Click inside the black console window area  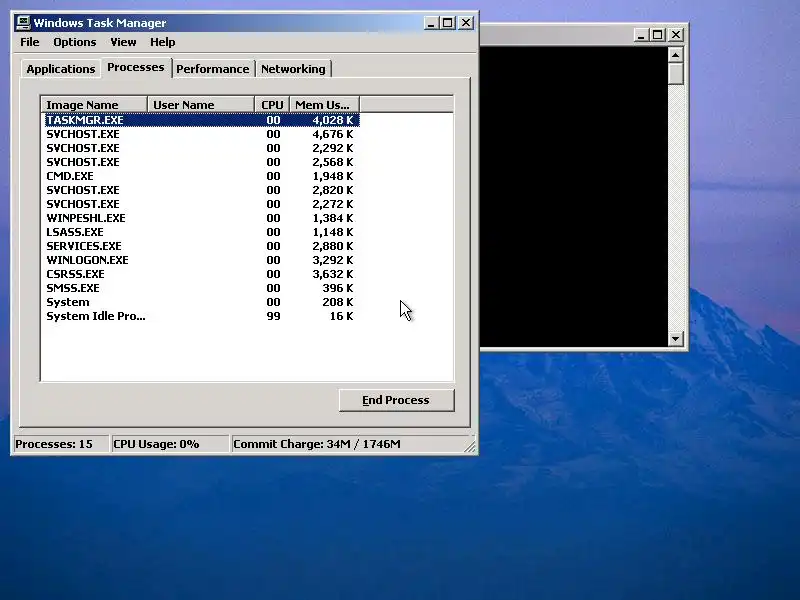[x=574, y=196]
